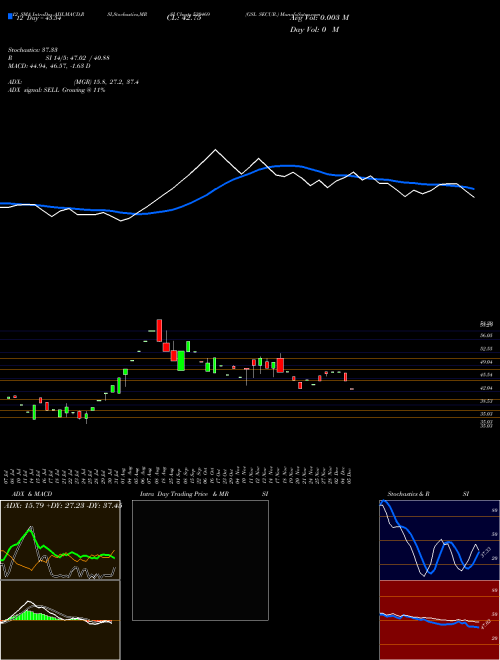Click the 'CL: 42.75' closing price label
Viewport: 500px width, 660px height.
pyautogui.click(x=184, y=18)
